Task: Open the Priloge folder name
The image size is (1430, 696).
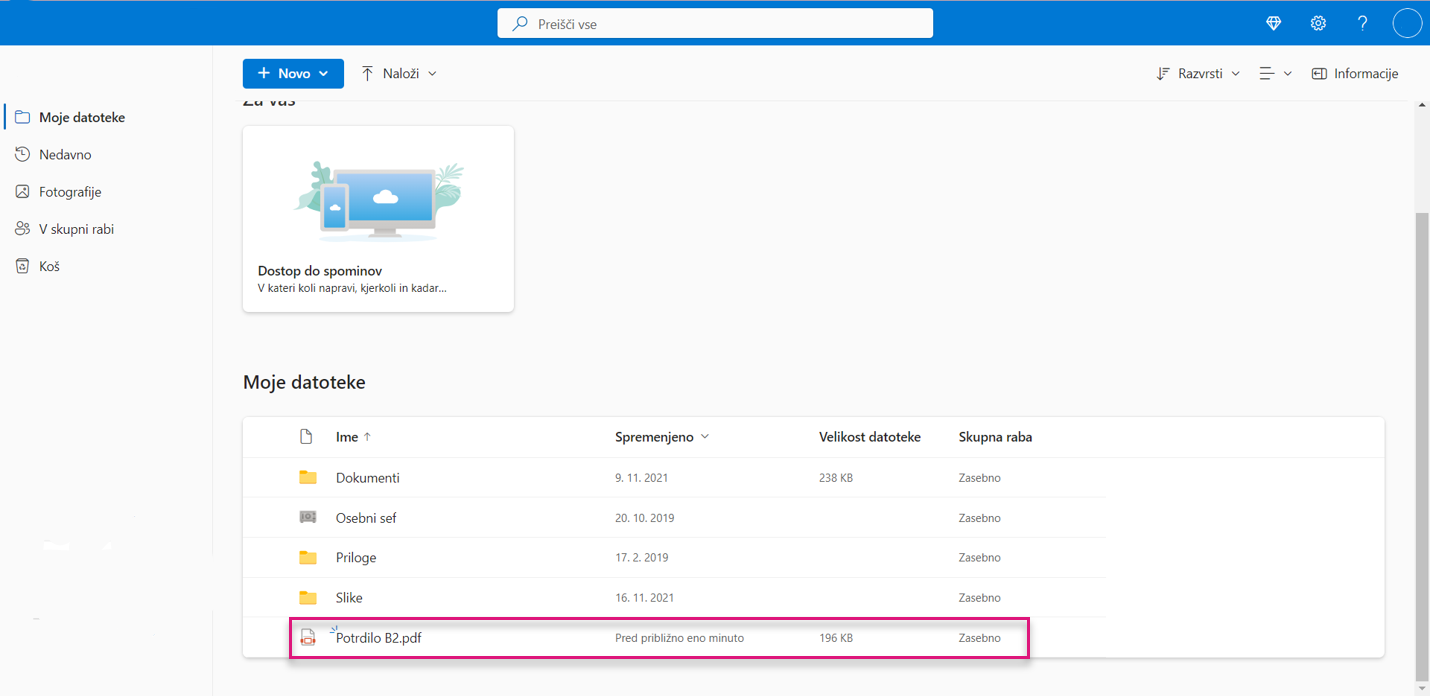Action: click(356, 558)
